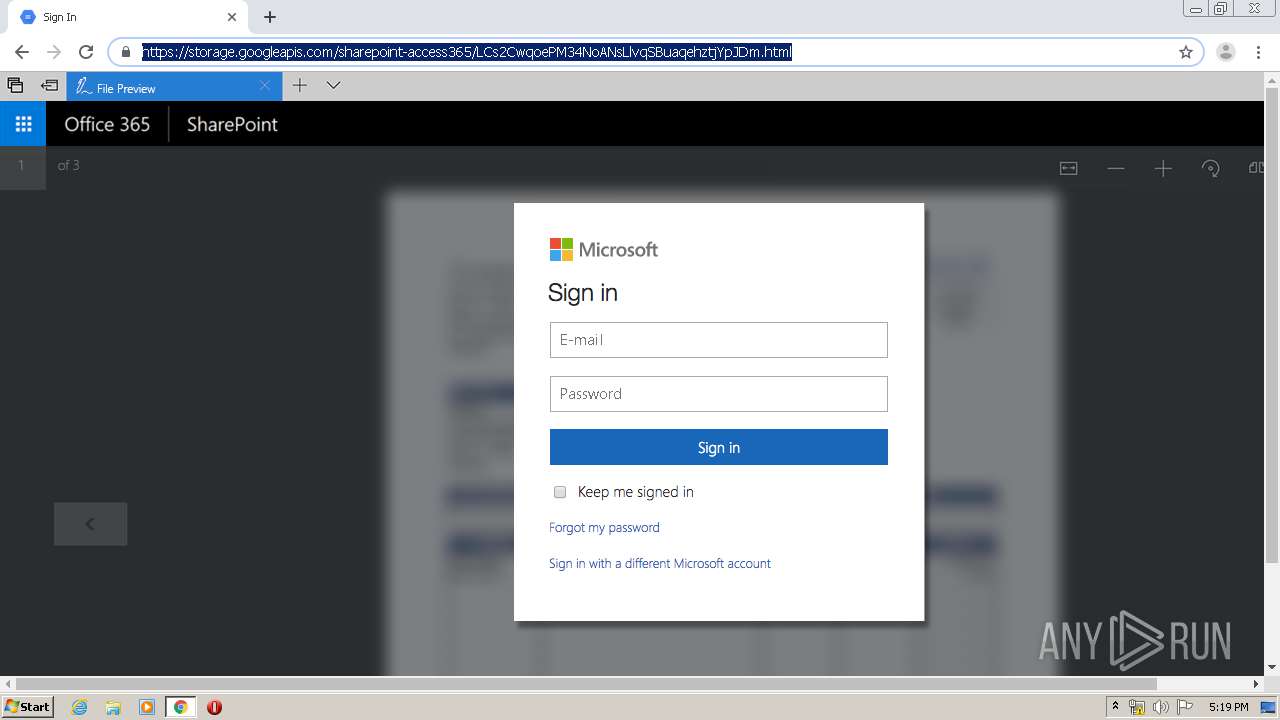Open a new Chrome tab
The width and height of the screenshot is (1280, 720).
tap(270, 17)
